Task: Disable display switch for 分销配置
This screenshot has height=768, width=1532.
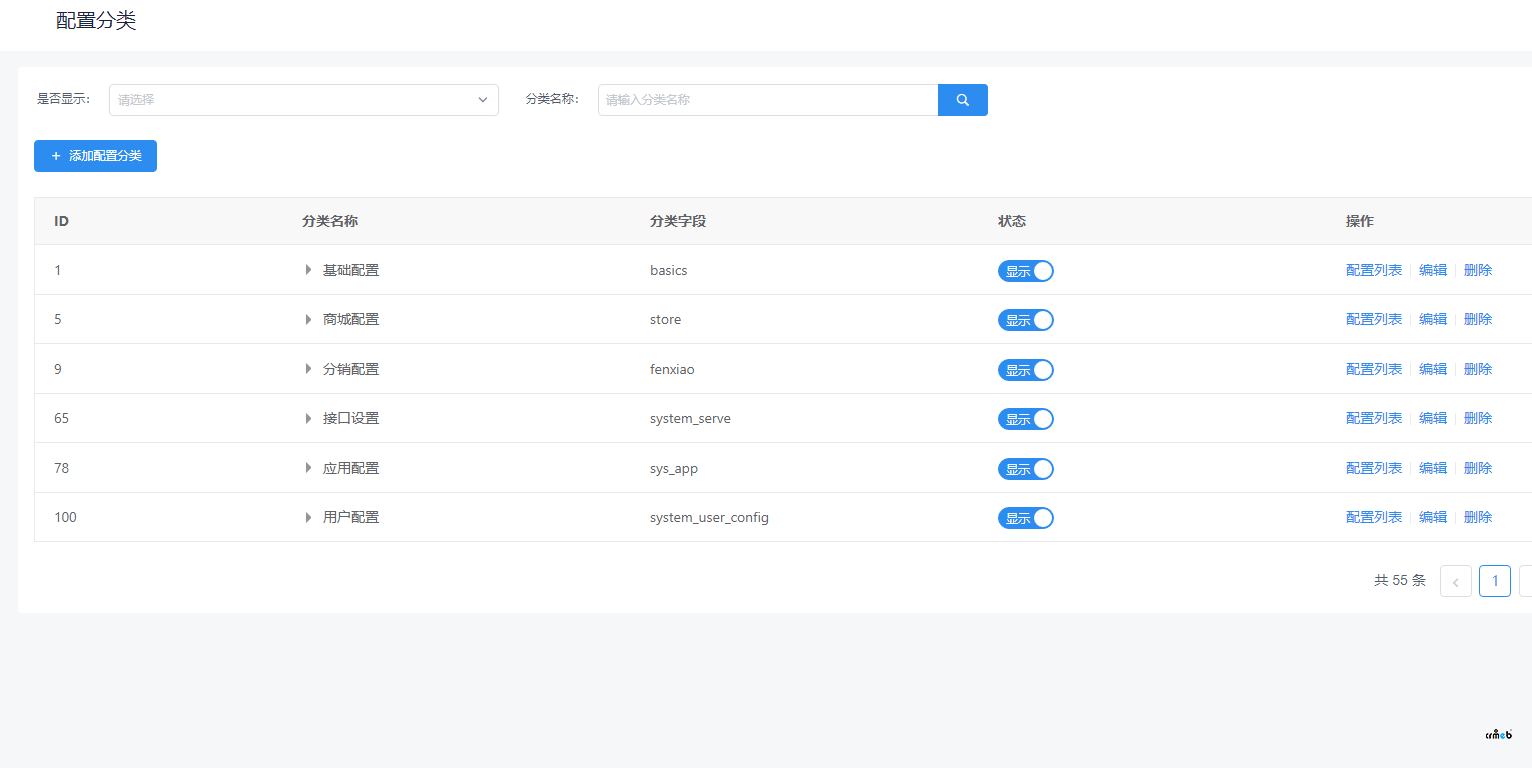Action: 1025,370
